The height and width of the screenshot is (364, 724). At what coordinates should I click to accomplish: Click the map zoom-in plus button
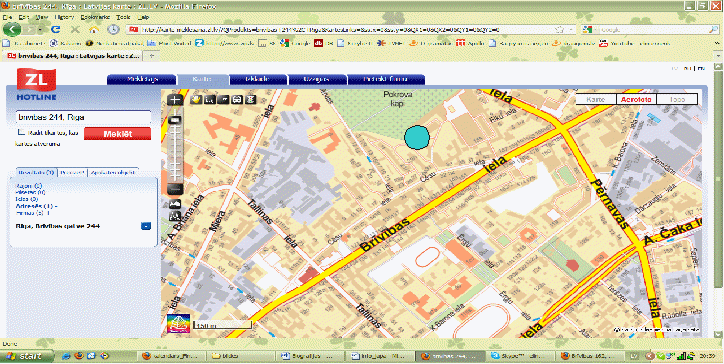pos(175,100)
